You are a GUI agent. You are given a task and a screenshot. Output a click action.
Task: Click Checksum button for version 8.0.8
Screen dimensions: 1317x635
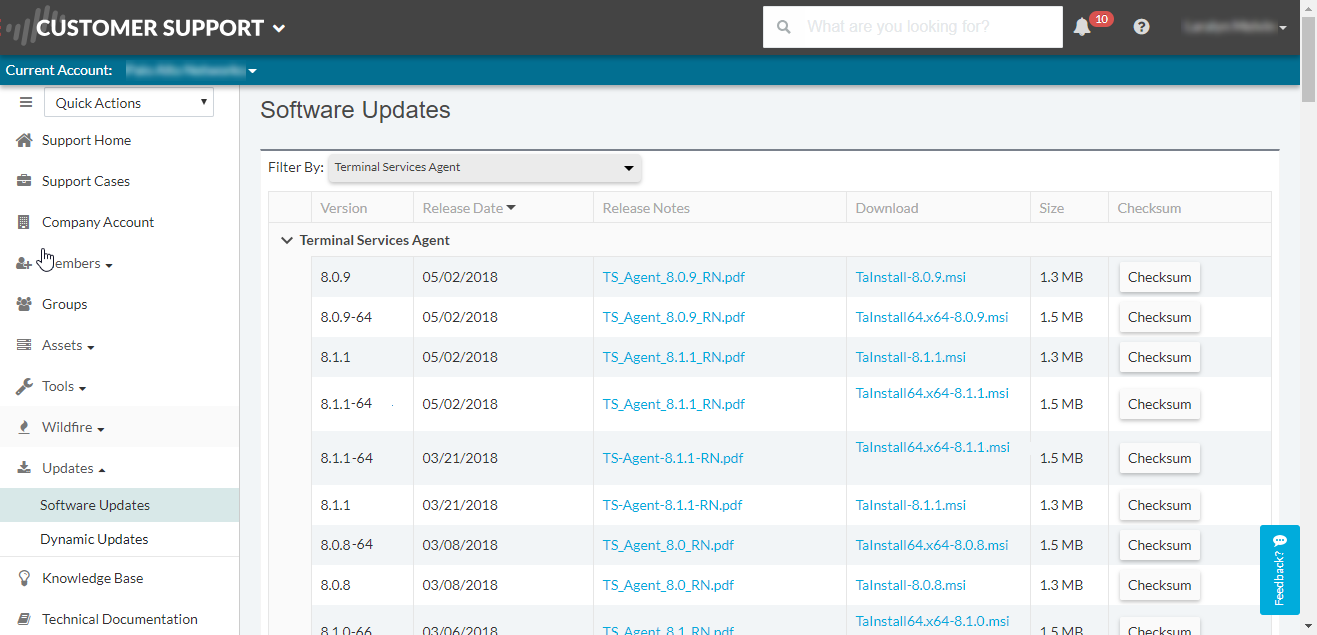1159,585
